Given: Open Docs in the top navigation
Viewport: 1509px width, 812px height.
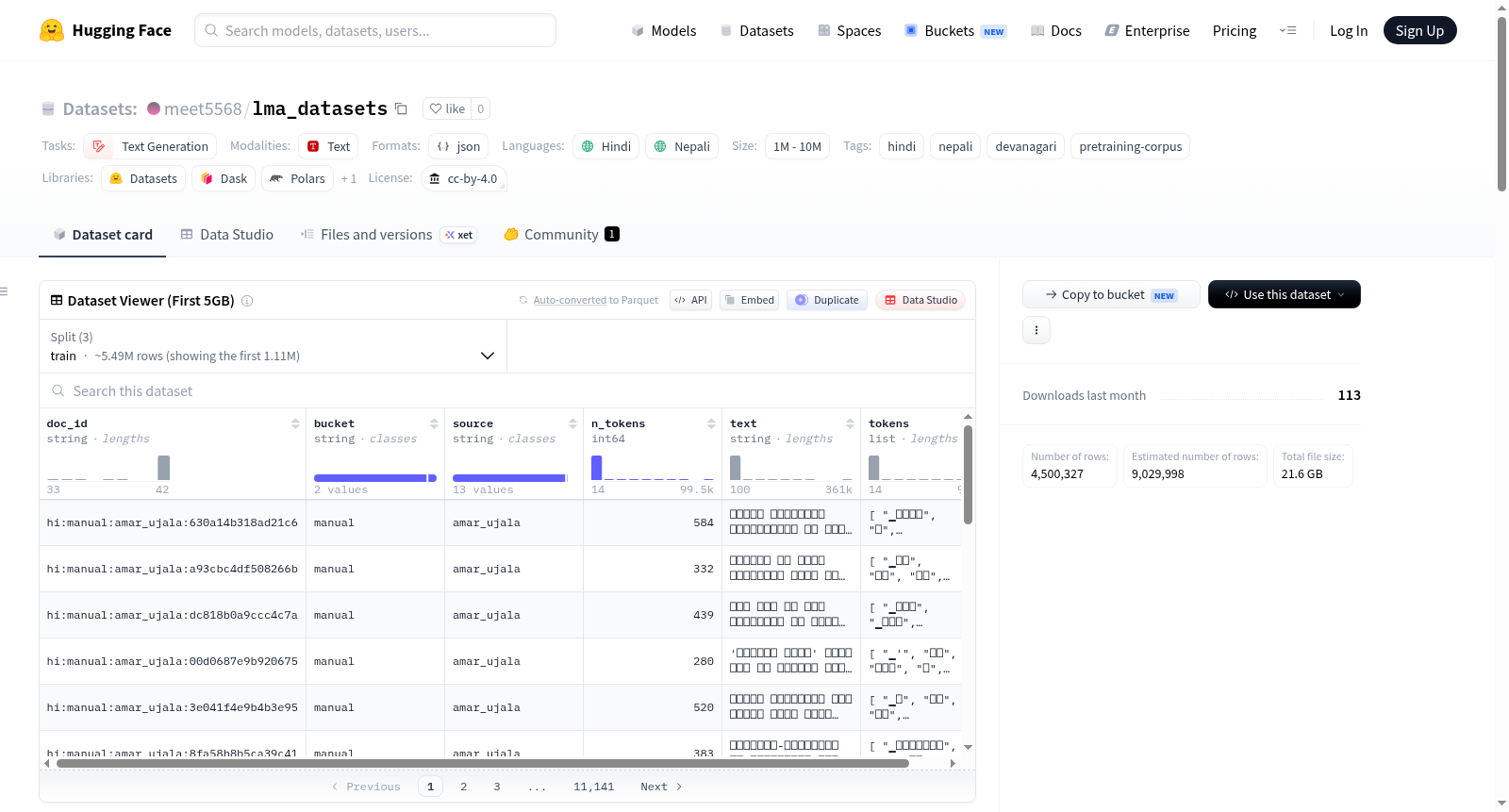Looking at the screenshot, I should pos(1055,30).
